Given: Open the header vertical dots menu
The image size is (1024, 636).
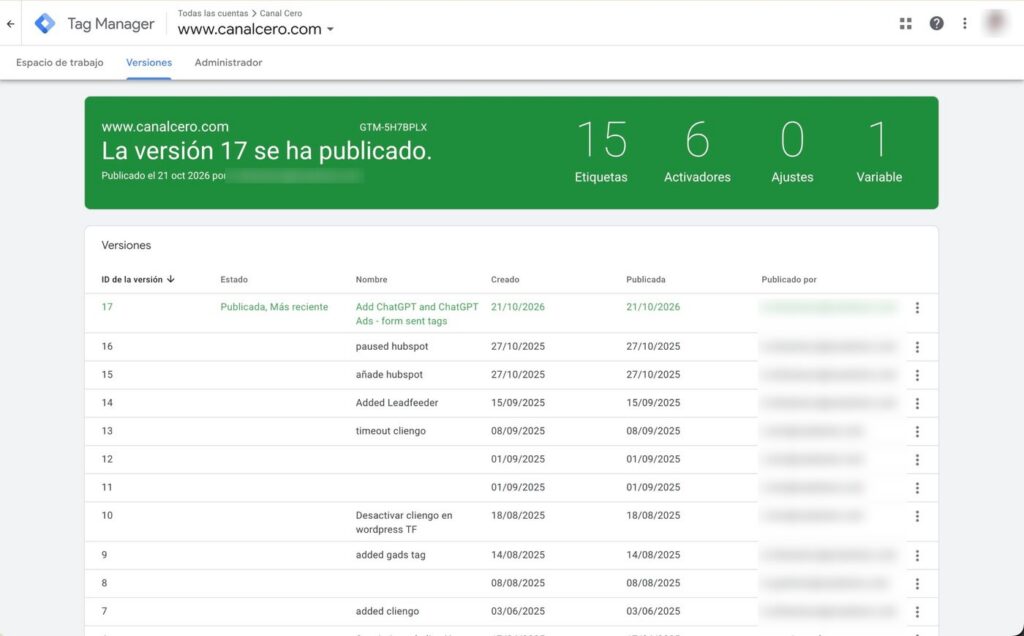Looking at the screenshot, I should [x=965, y=24].
